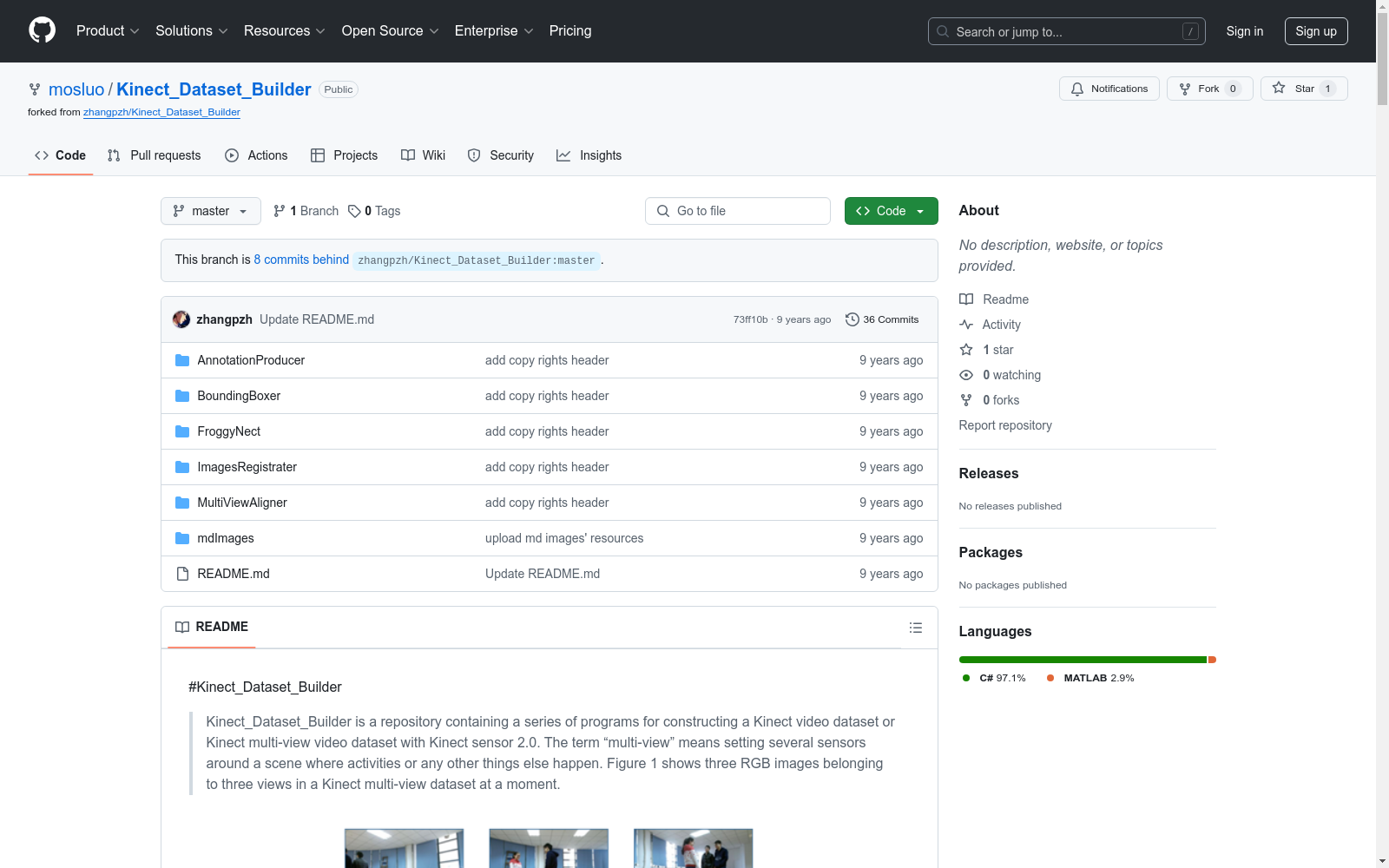Open the zhangpzh author link
This screenshot has width=1389, height=868.
coord(224,319)
